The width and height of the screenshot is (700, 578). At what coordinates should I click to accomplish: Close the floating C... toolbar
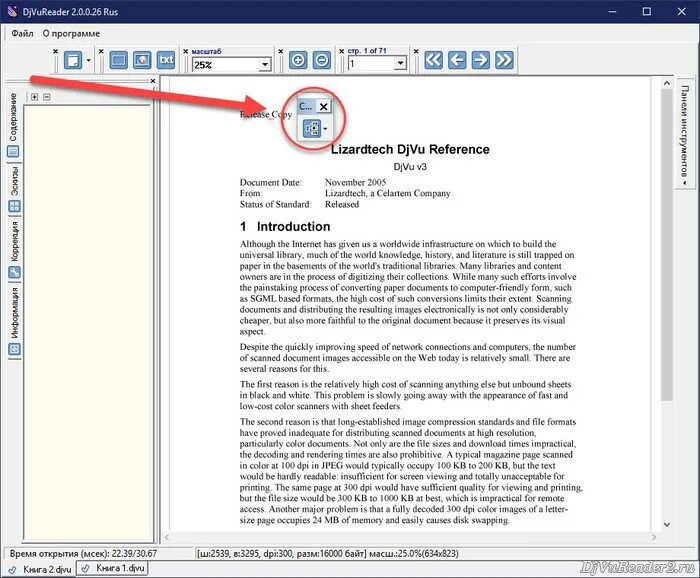point(324,107)
